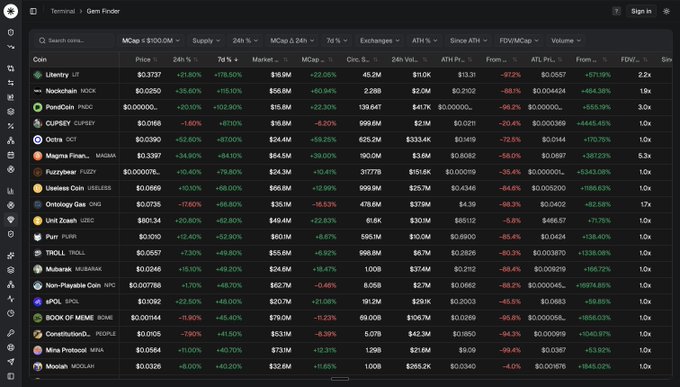
Task: Click the Litentry coin logo
Action: [x=38, y=75]
